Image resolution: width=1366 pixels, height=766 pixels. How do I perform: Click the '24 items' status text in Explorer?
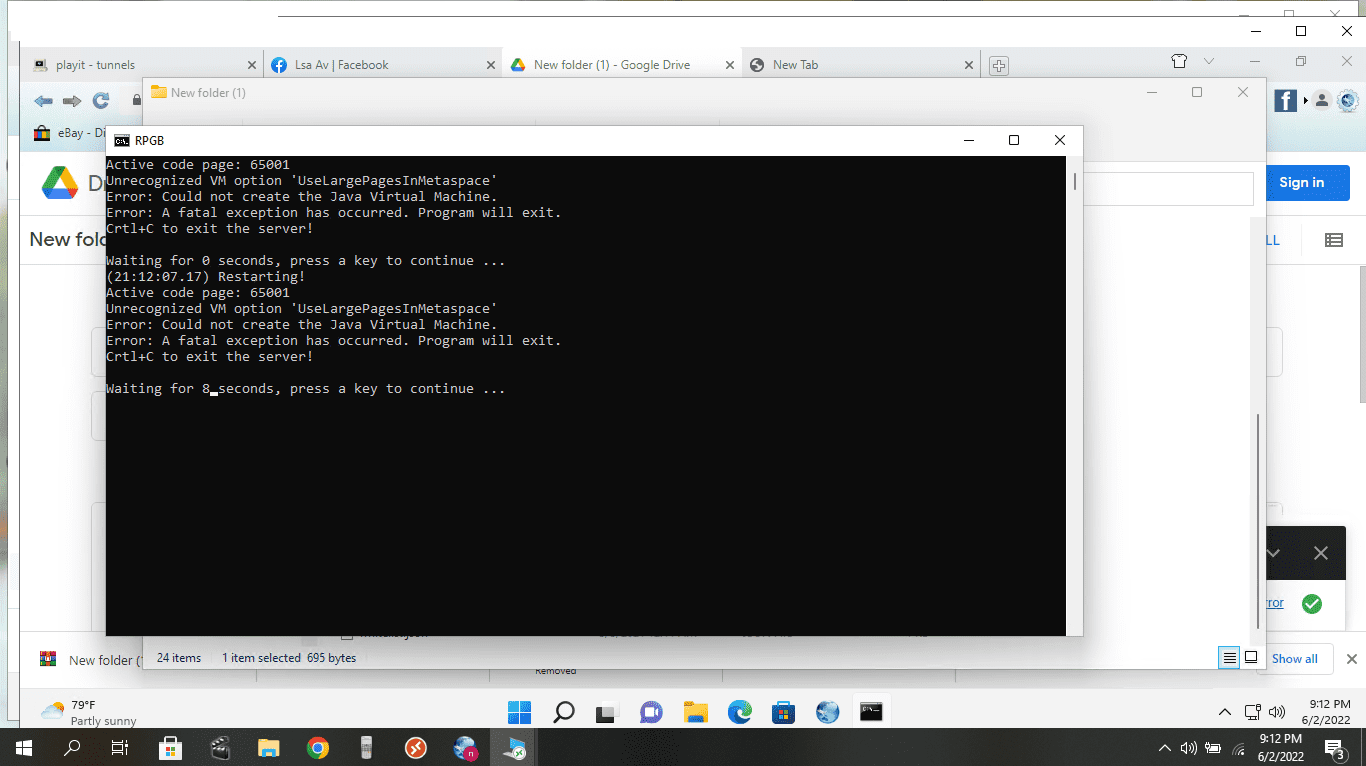tap(179, 658)
